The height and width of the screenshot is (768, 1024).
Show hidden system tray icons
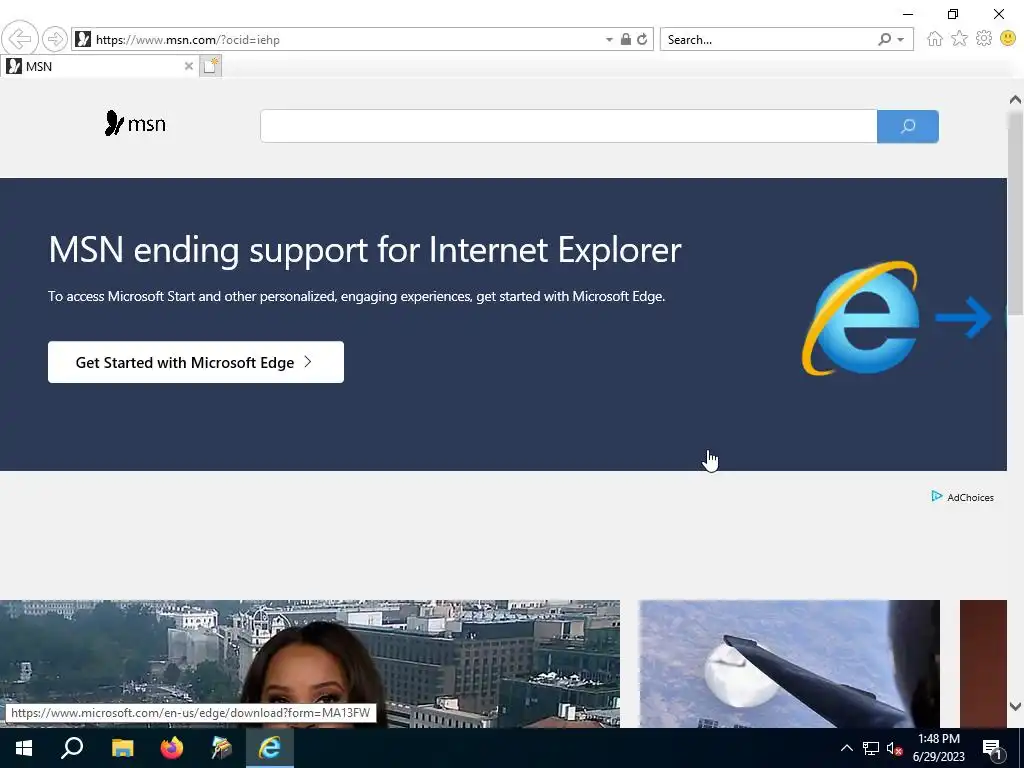846,748
